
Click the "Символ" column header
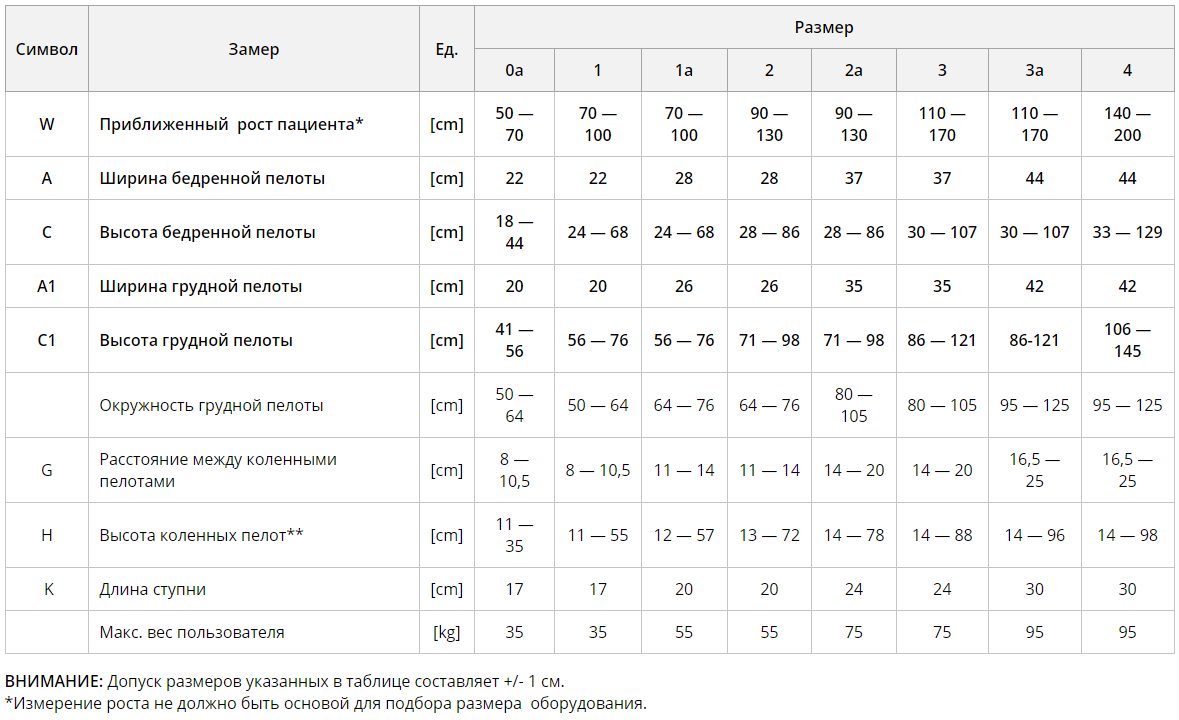(47, 49)
